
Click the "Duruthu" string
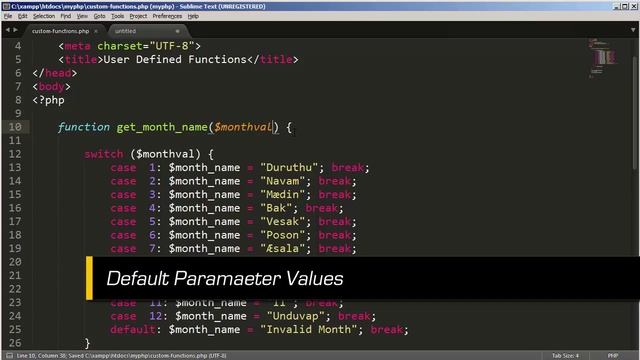[x=289, y=167]
